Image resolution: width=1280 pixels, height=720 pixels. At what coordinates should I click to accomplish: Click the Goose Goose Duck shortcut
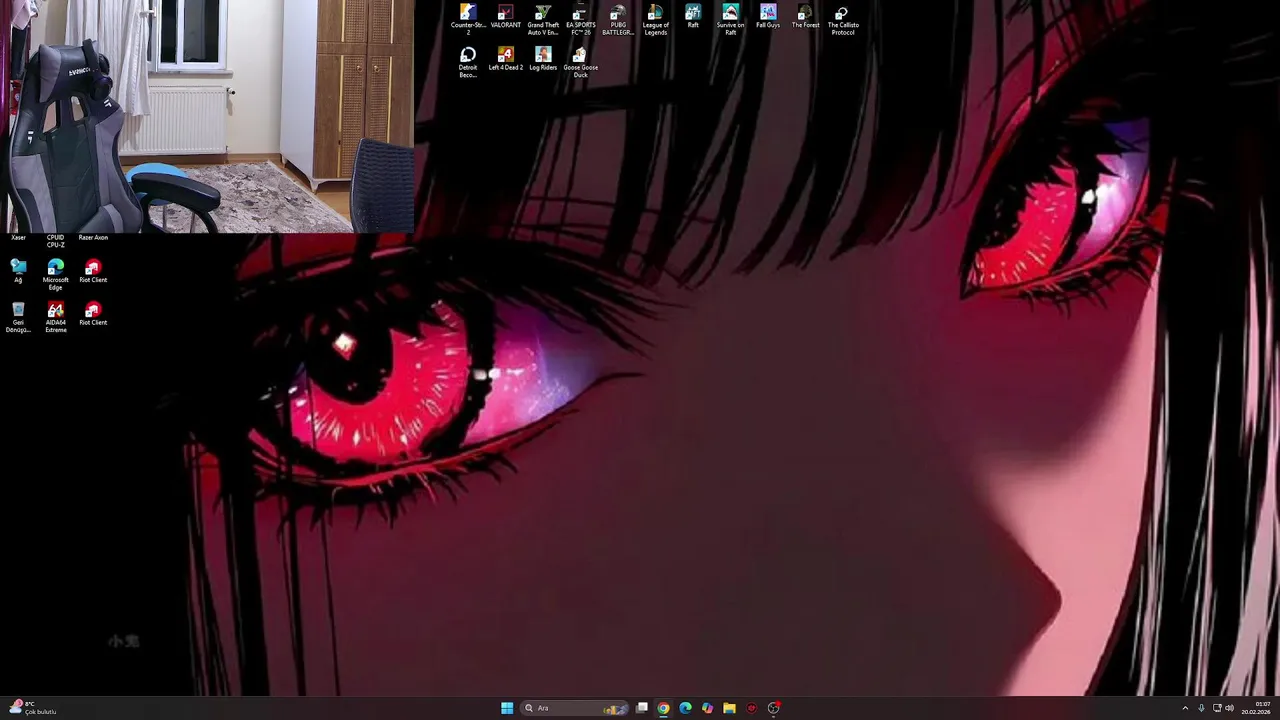pyautogui.click(x=581, y=62)
